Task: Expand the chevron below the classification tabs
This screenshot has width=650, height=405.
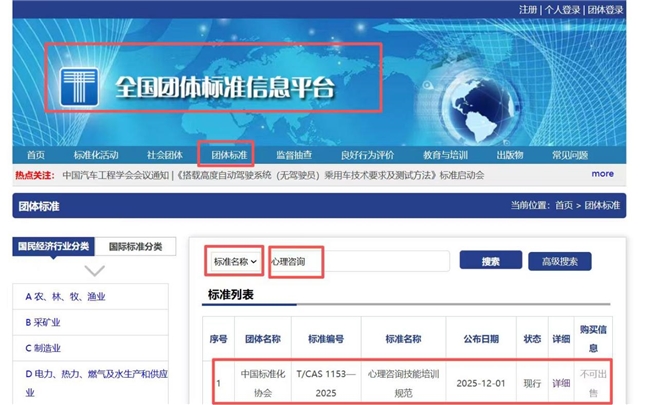Action: (x=94, y=270)
